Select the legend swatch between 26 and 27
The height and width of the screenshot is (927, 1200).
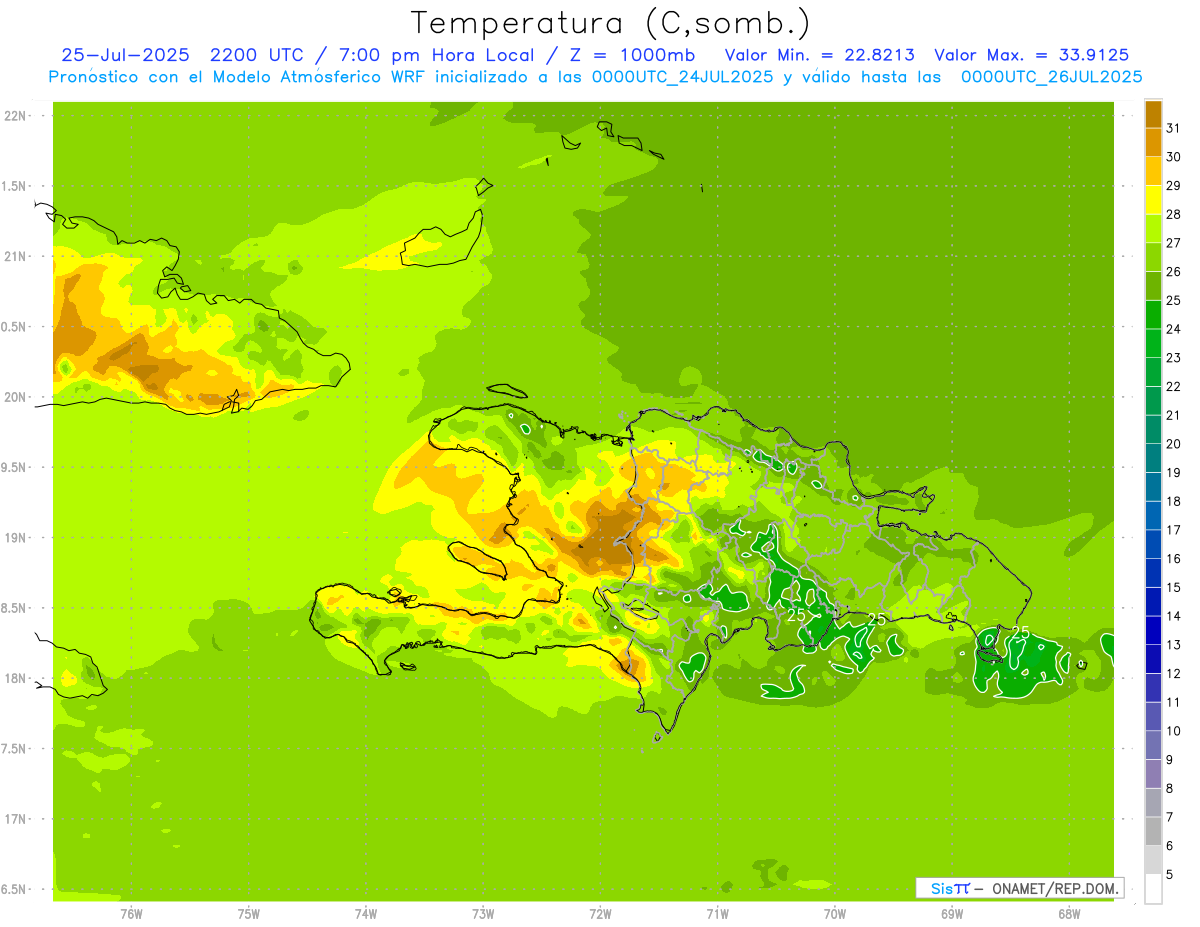1153,256
